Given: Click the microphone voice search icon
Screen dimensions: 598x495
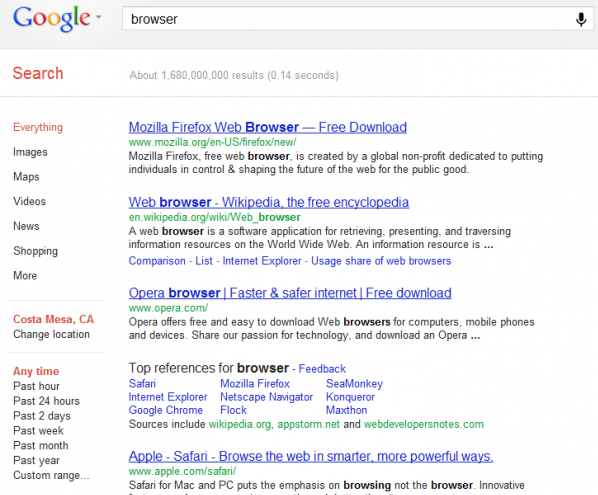Looking at the screenshot, I should coord(580,19).
